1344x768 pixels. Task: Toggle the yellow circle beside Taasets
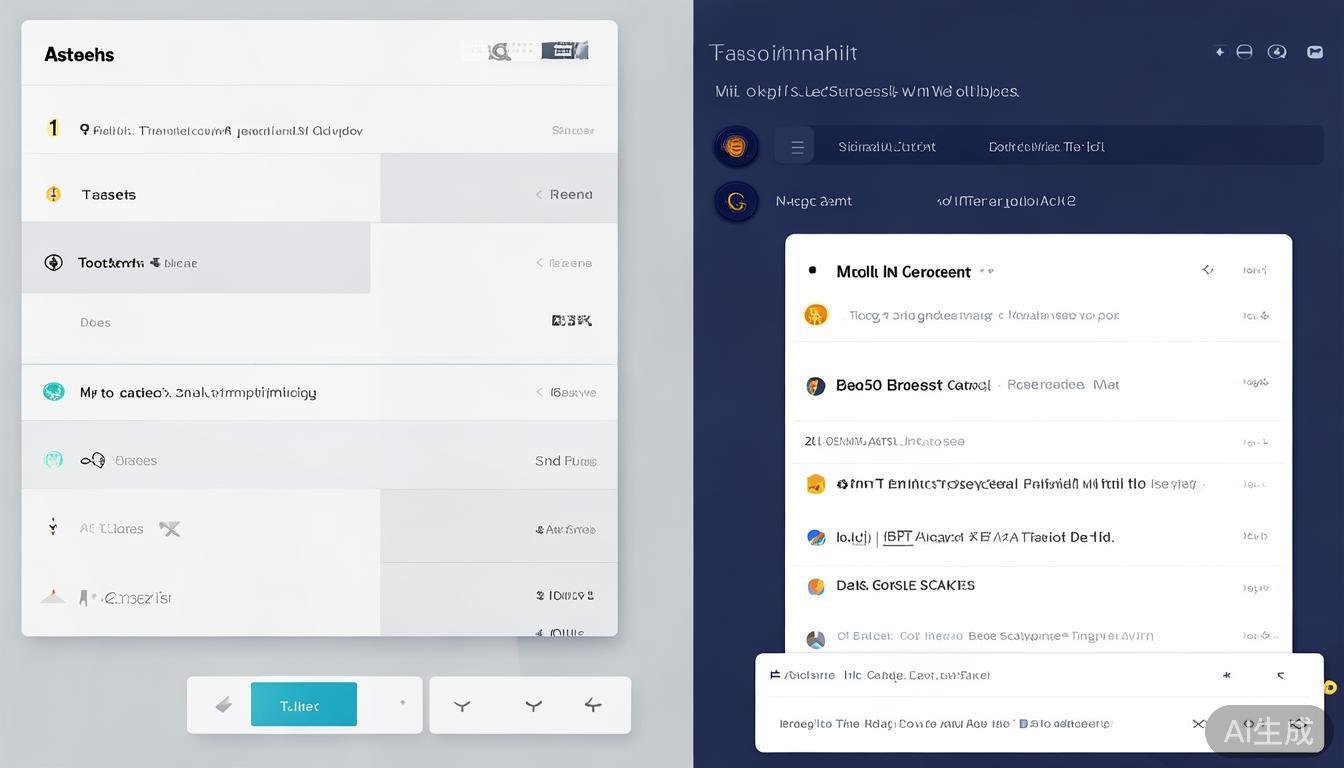(54, 194)
